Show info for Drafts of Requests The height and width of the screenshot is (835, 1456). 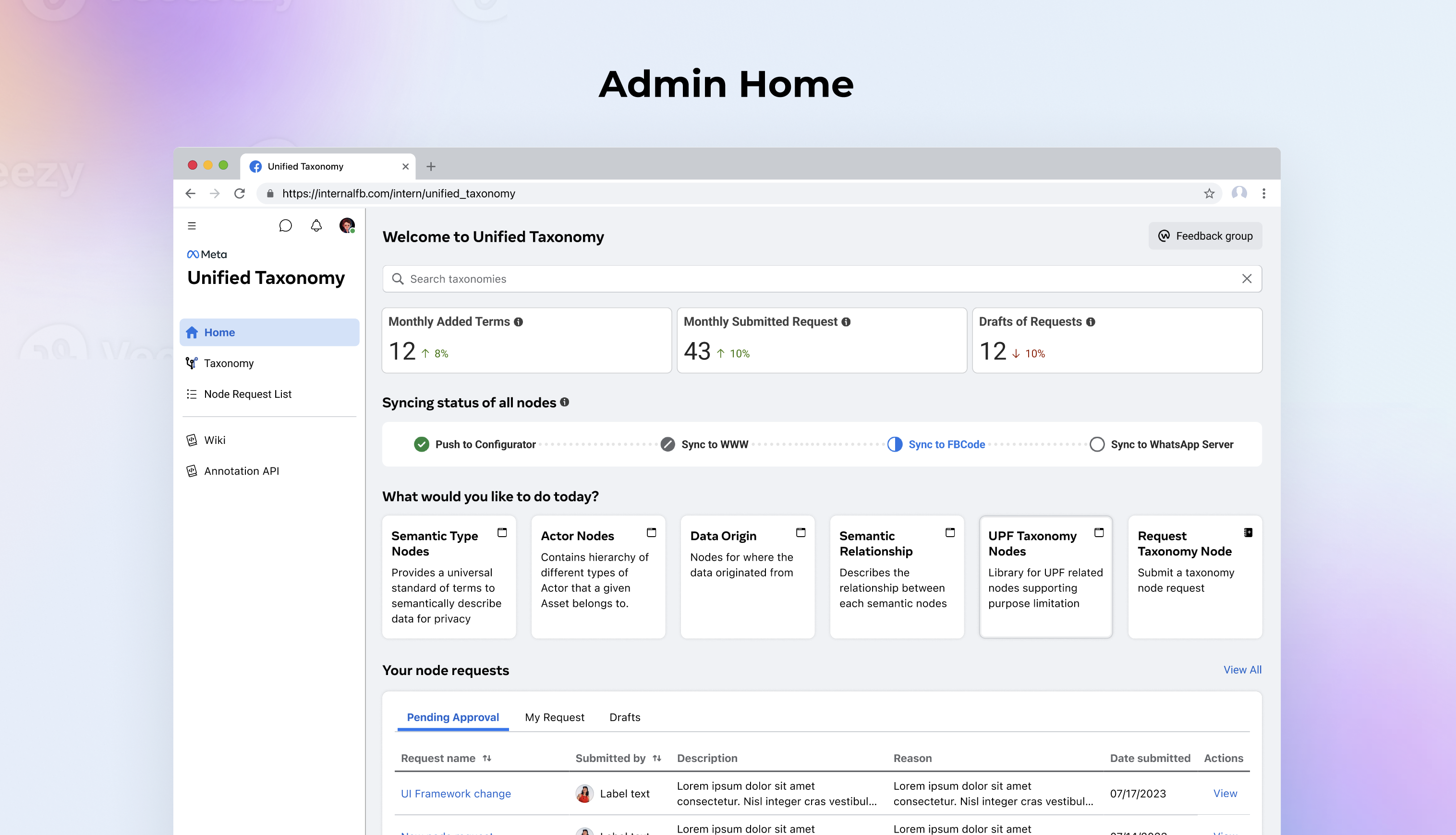(x=1090, y=322)
